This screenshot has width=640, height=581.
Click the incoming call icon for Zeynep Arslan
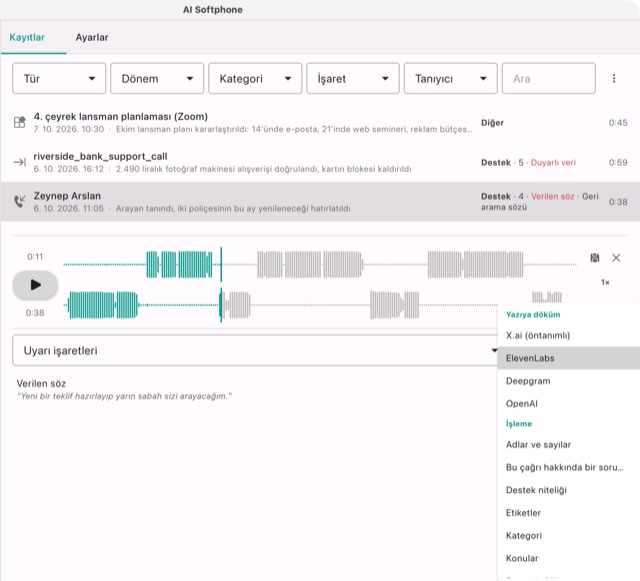20,201
